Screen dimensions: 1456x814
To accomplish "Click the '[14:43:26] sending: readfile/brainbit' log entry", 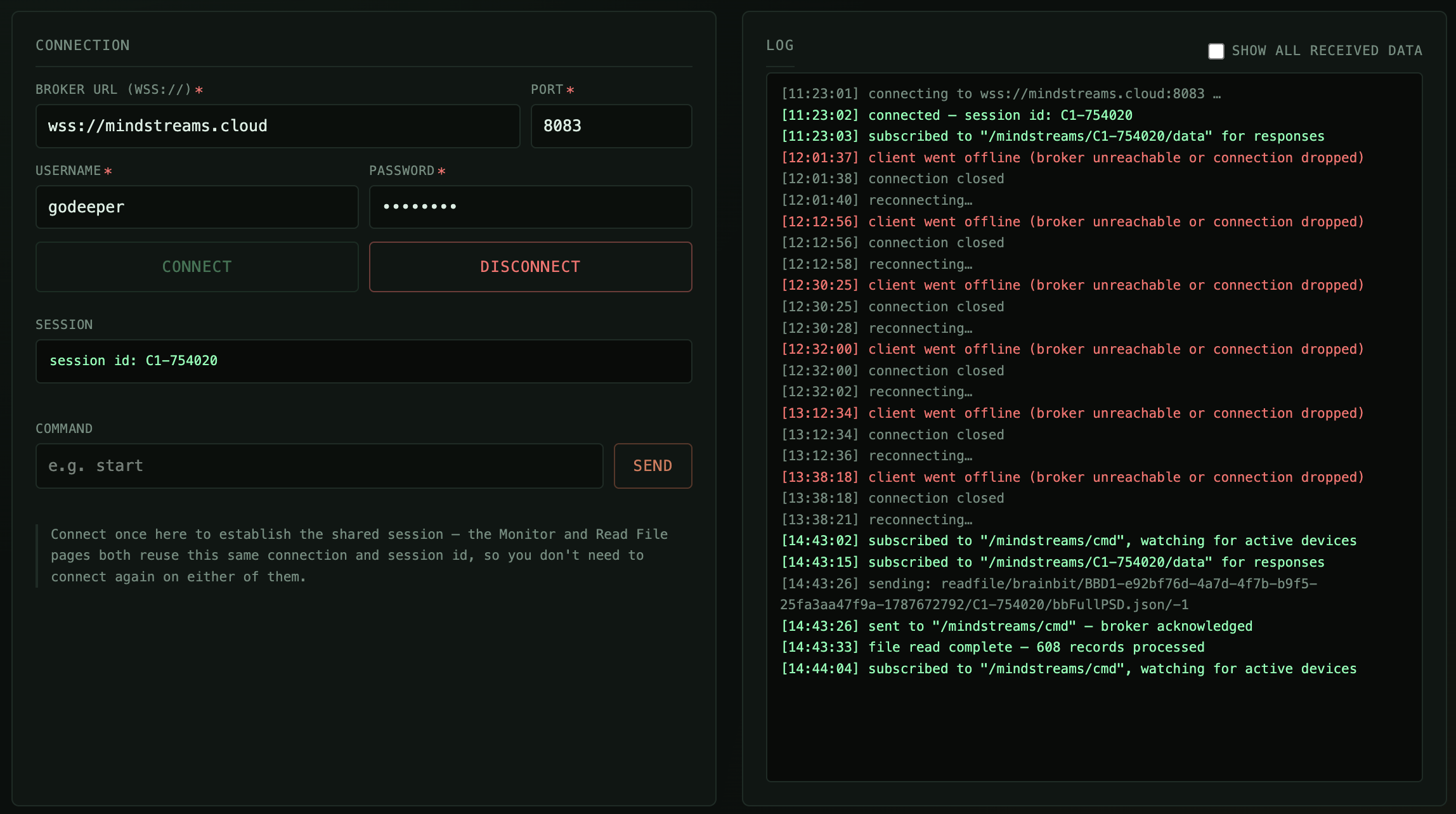I will (x=1049, y=594).
